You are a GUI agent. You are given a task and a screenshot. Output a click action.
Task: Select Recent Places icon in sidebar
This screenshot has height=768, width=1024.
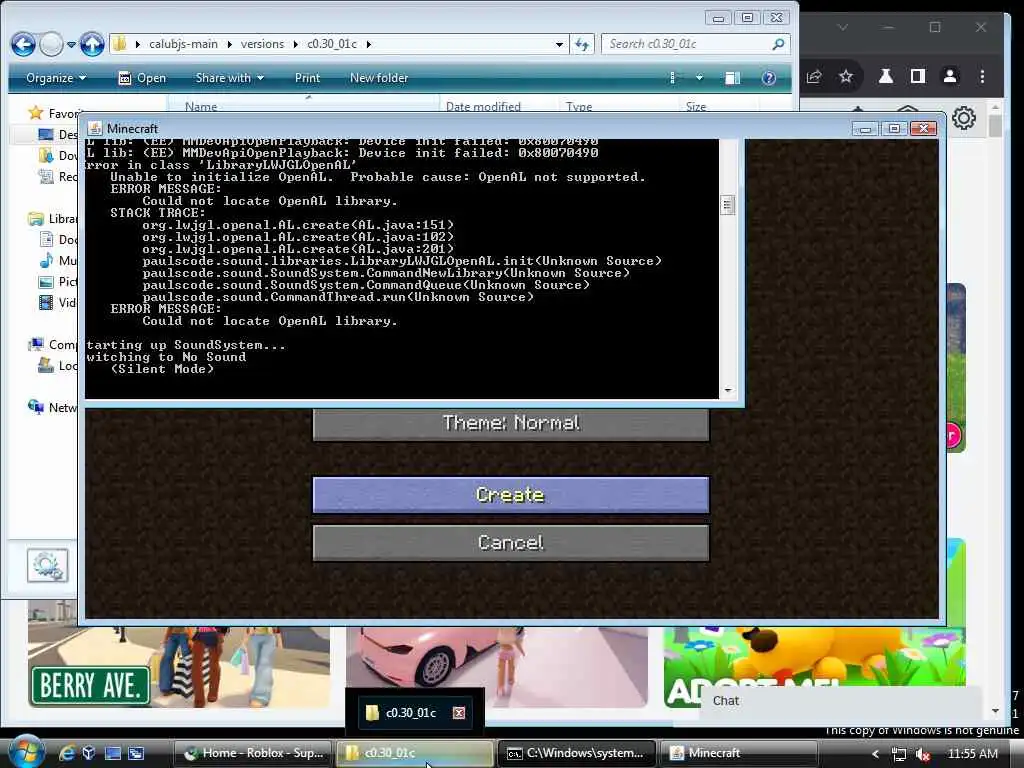(x=46, y=176)
